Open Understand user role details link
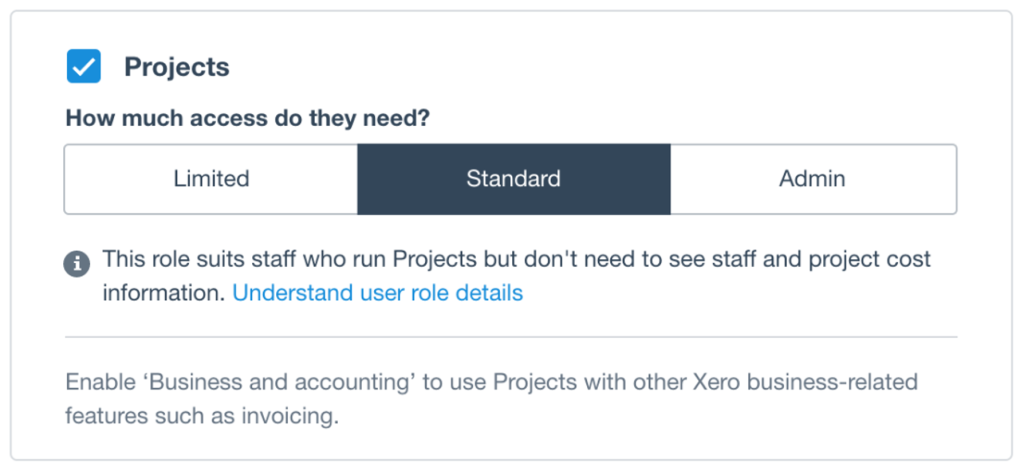Screen dimensions: 1024x471 [x=377, y=293]
